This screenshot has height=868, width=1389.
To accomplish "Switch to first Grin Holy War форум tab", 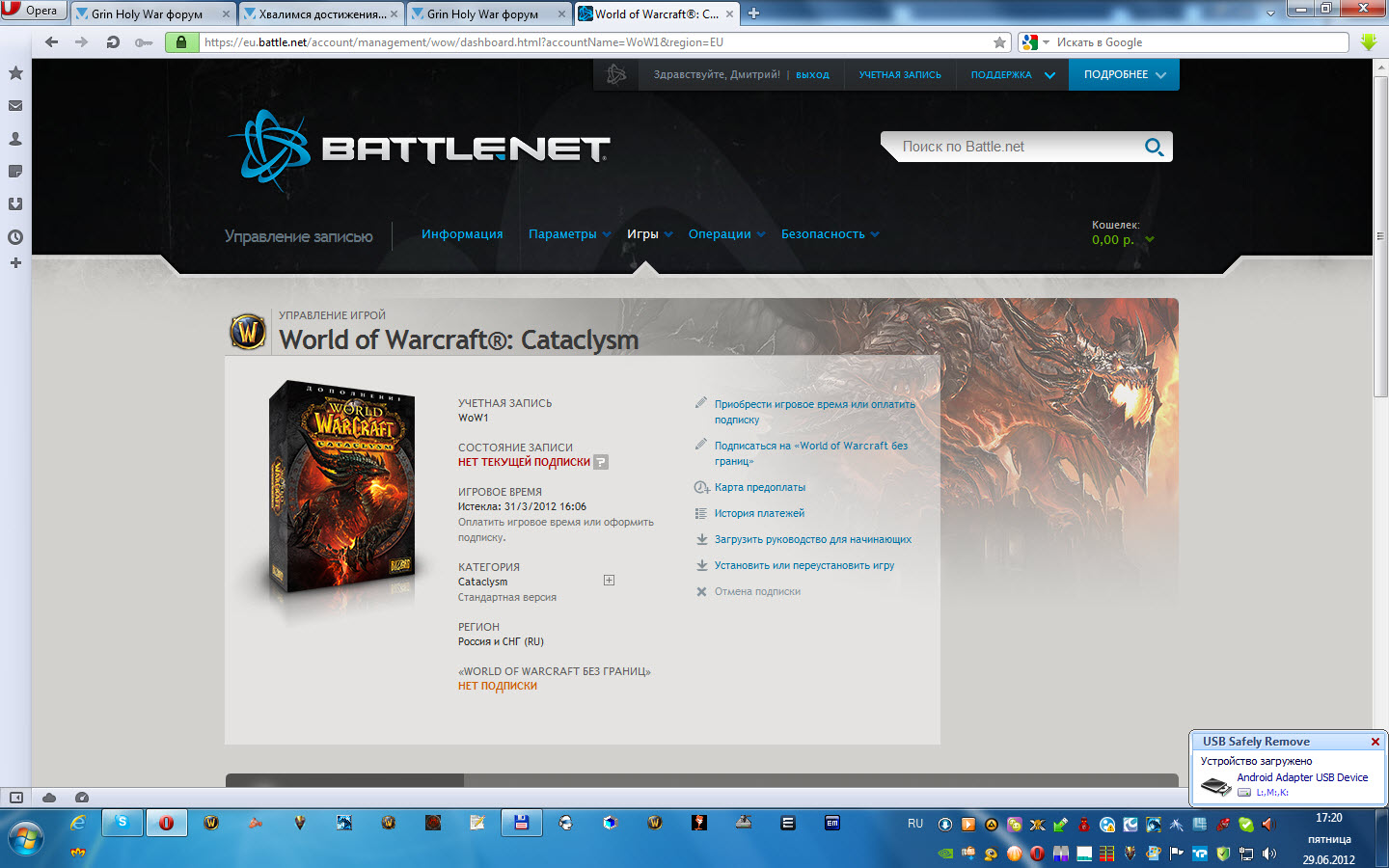I will 153,14.
